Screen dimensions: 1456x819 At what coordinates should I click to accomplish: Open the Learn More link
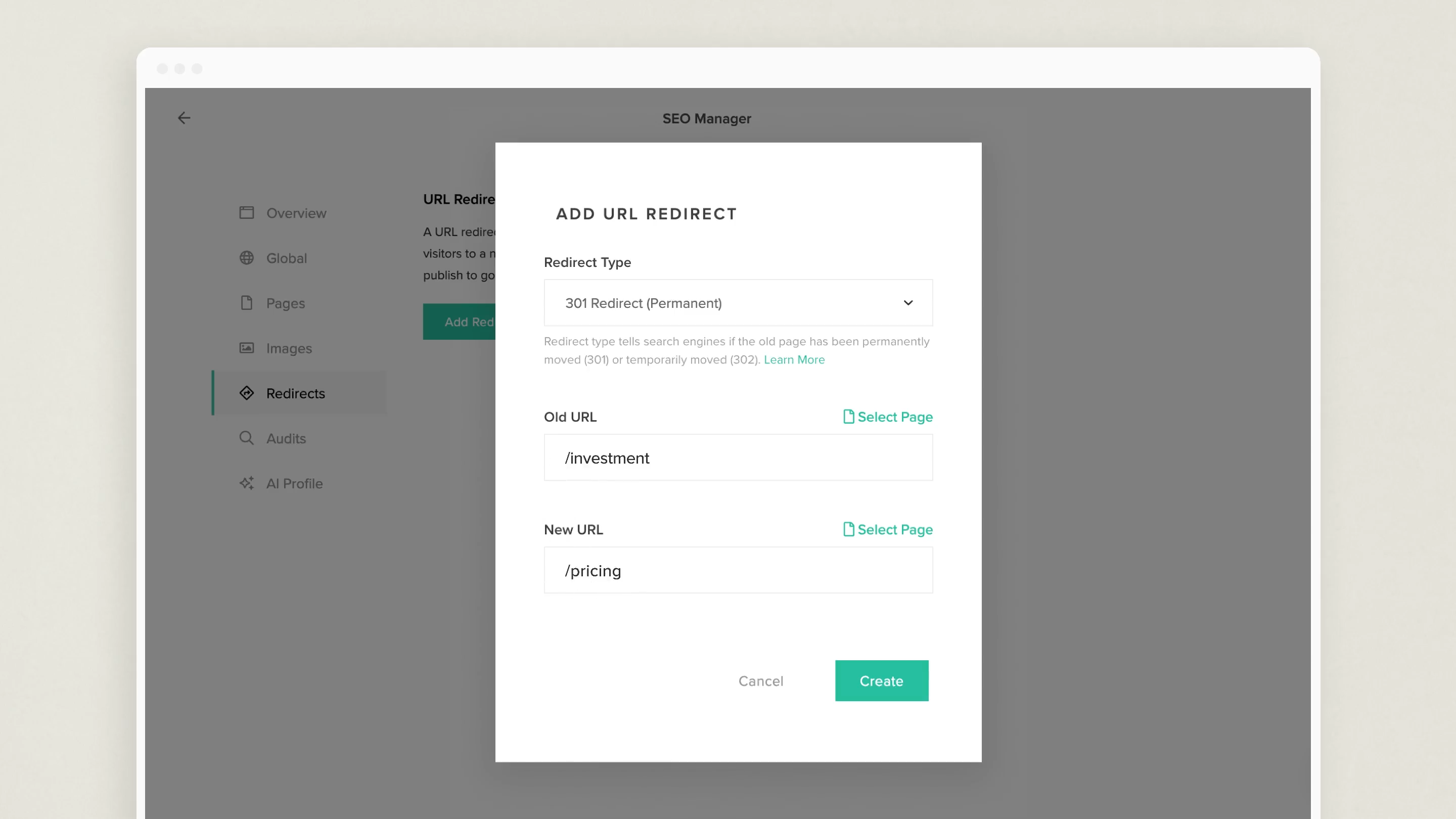(x=794, y=360)
